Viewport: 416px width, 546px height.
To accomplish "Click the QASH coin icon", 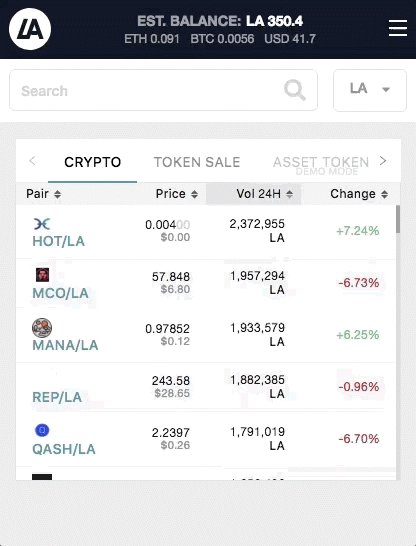I will pos(42,430).
